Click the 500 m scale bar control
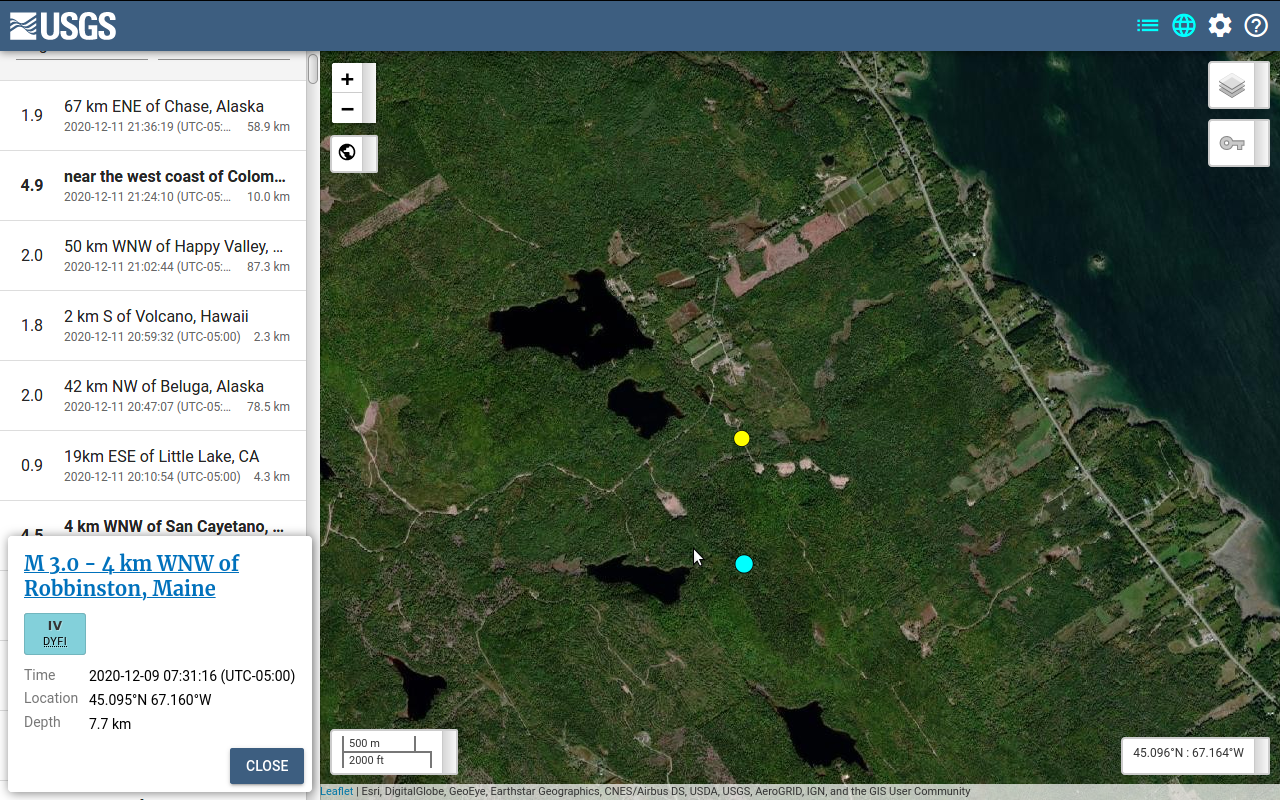Viewport: 1280px width, 800px height. [387, 752]
